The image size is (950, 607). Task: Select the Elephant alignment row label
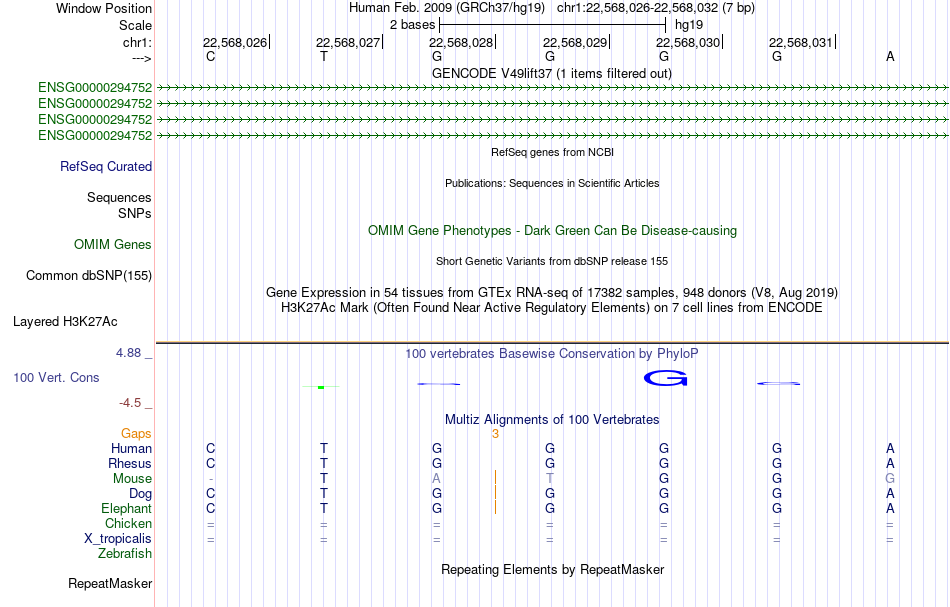point(127,508)
